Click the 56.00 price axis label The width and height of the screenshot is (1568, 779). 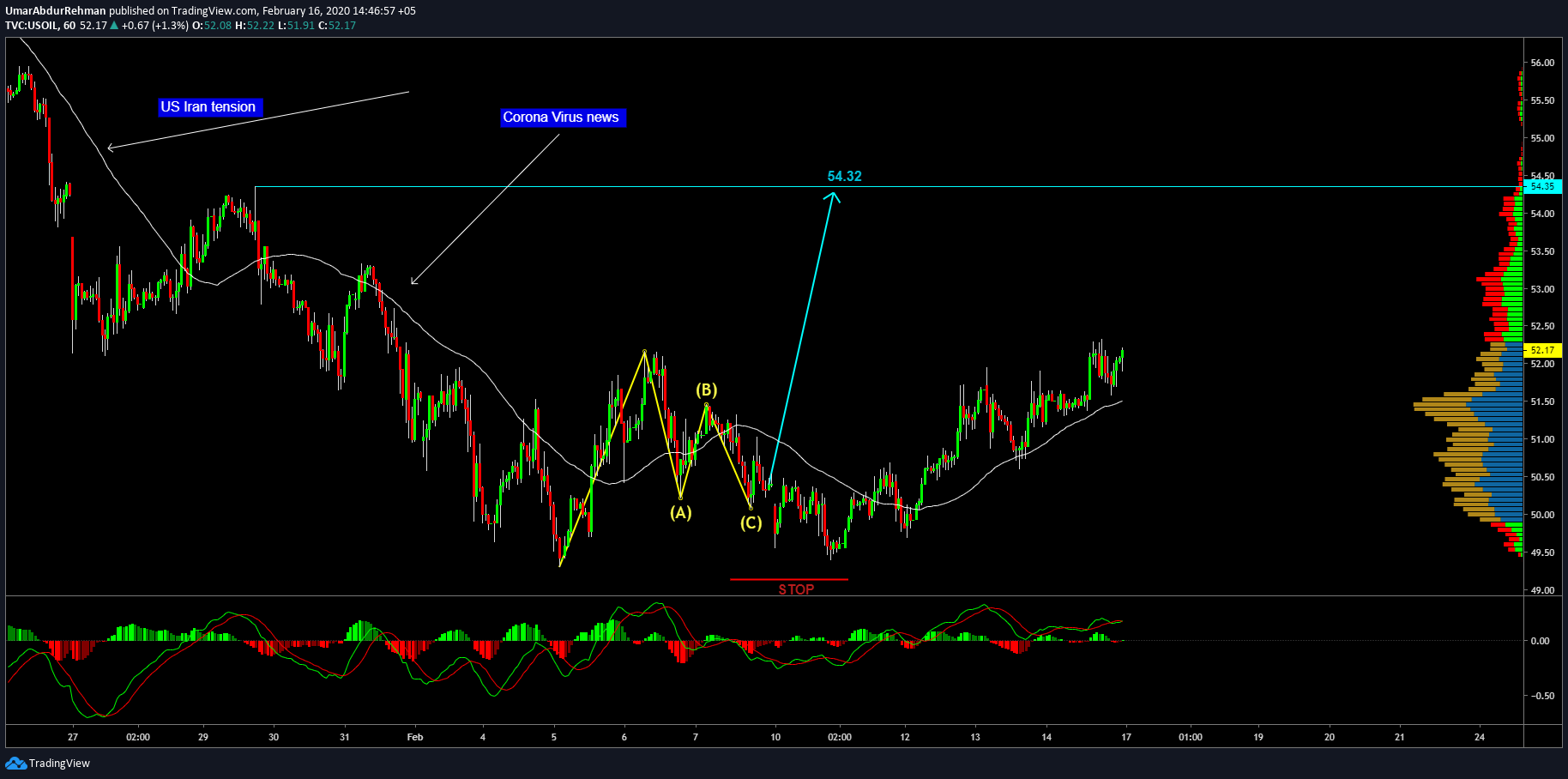1542,63
